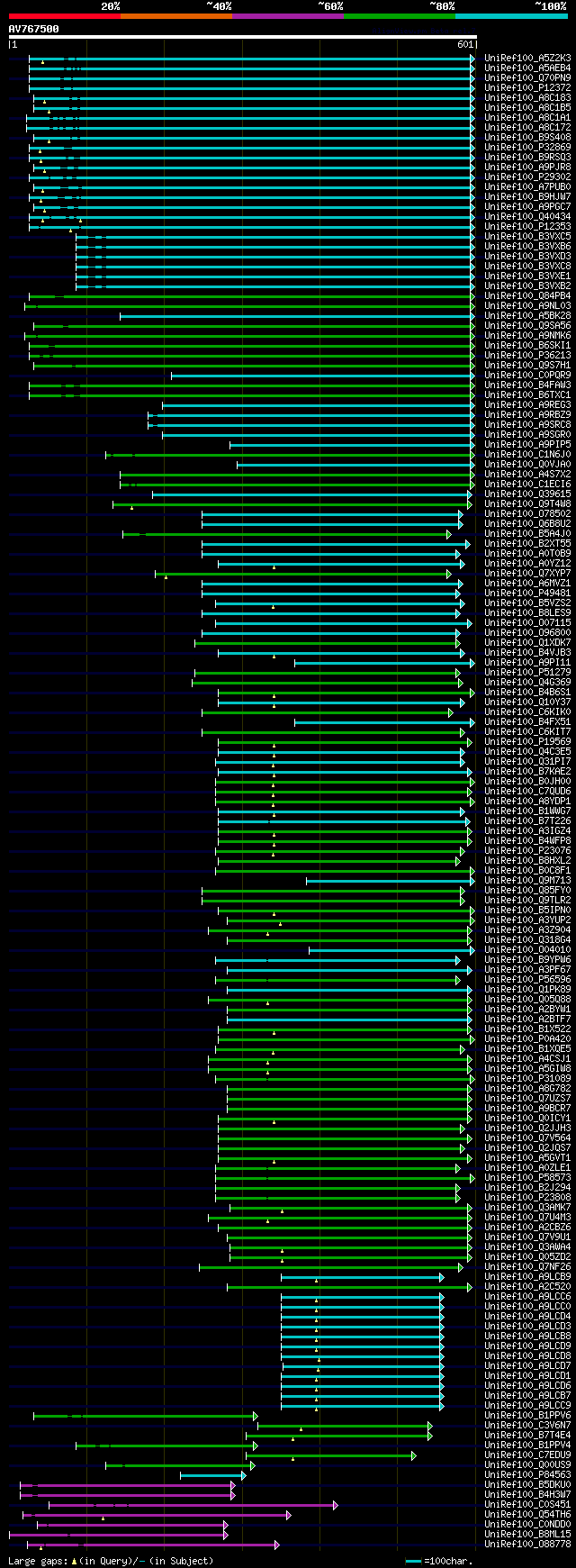Open hit UniRef100_A5AEB4
The width and height of the screenshot is (576, 1568).
pos(527,68)
